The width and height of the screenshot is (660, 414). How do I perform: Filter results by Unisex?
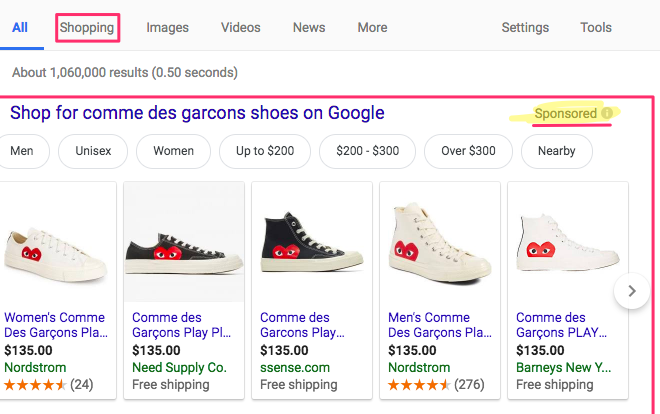(93, 151)
